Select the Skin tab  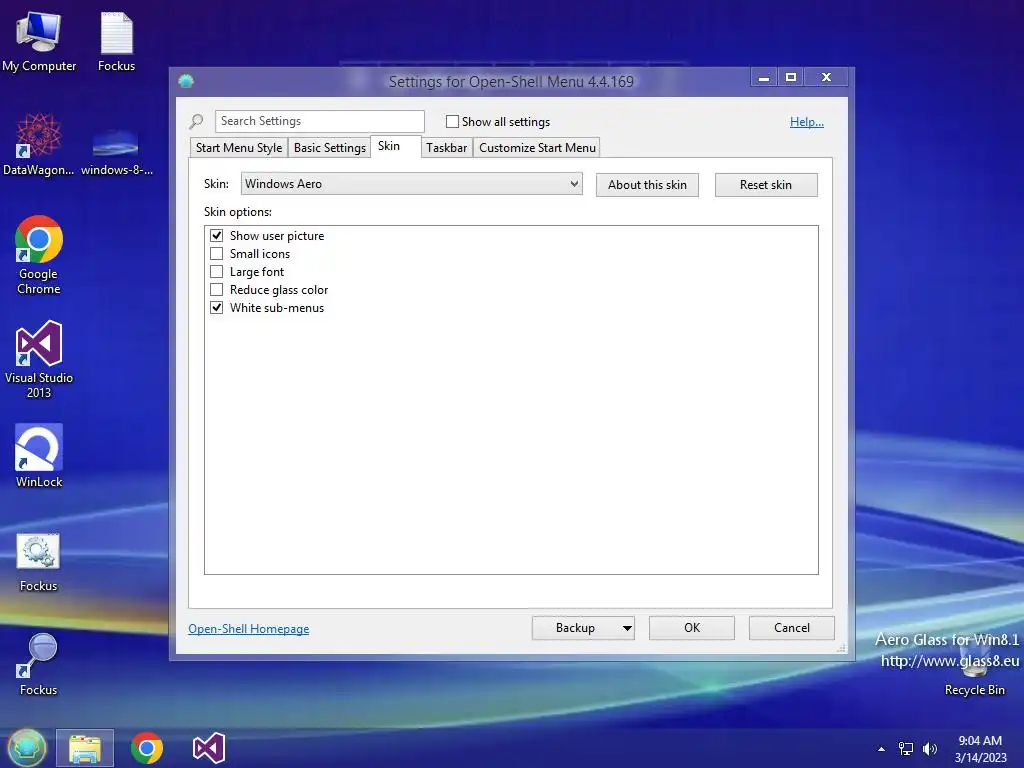pyautogui.click(x=395, y=146)
